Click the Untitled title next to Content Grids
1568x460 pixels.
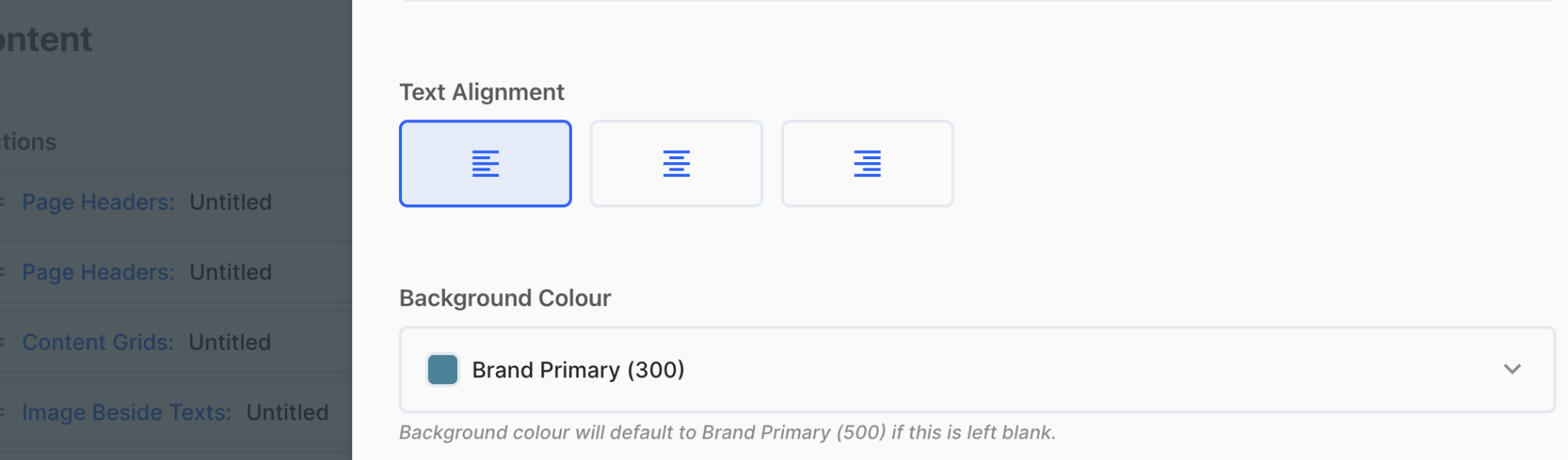(230, 342)
